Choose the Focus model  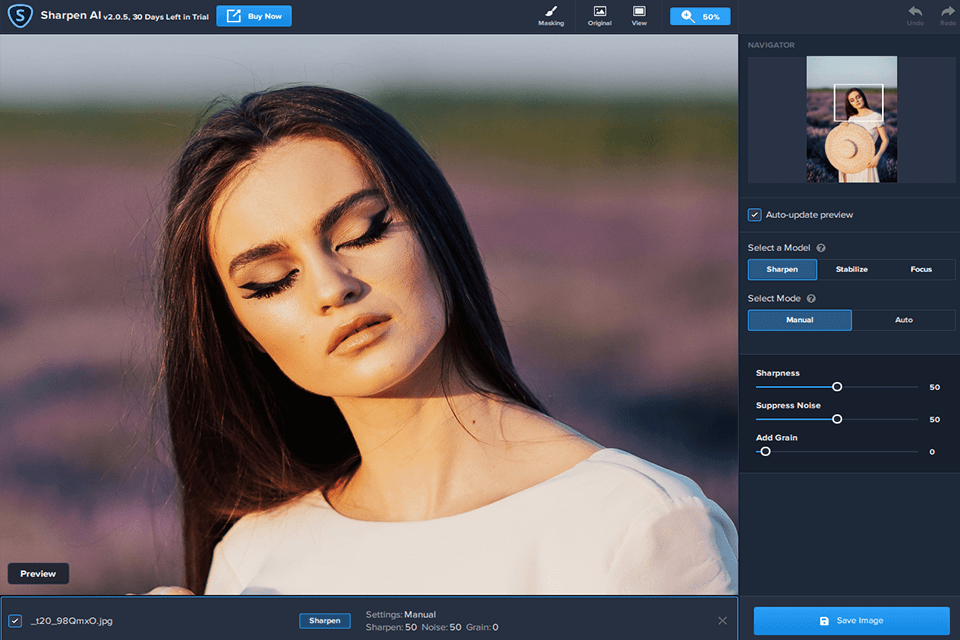coord(921,270)
